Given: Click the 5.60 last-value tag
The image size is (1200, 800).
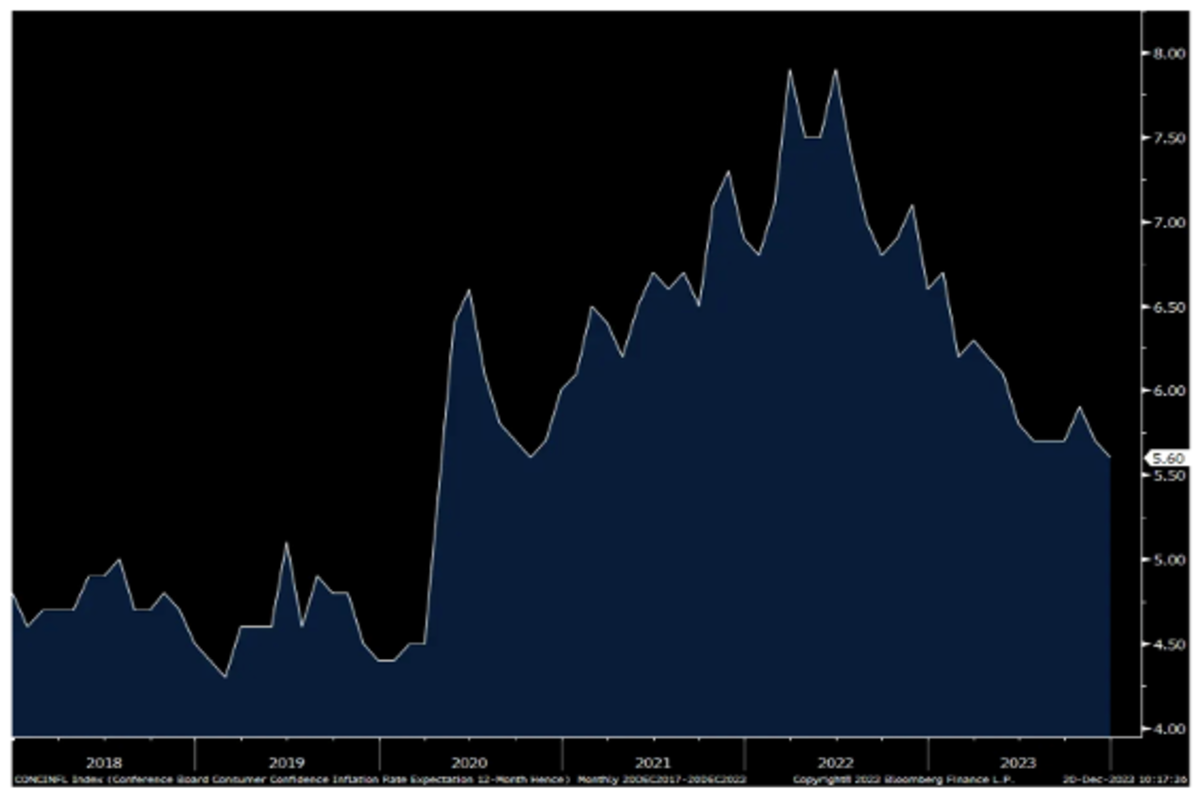Looking at the screenshot, I should pos(1163,457).
